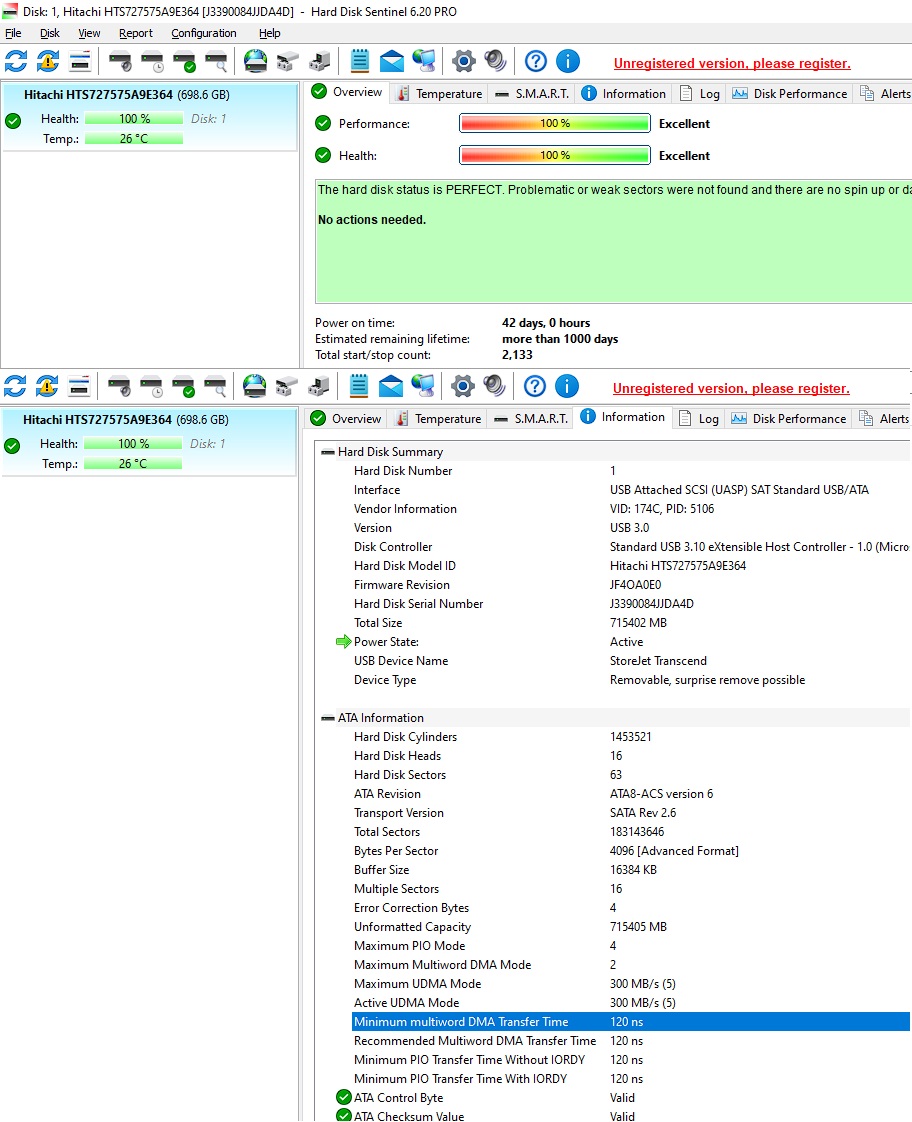Click the notepad report icon in the lower toolbar
The width and height of the screenshot is (912, 1122).
pyautogui.click(x=359, y=386)
